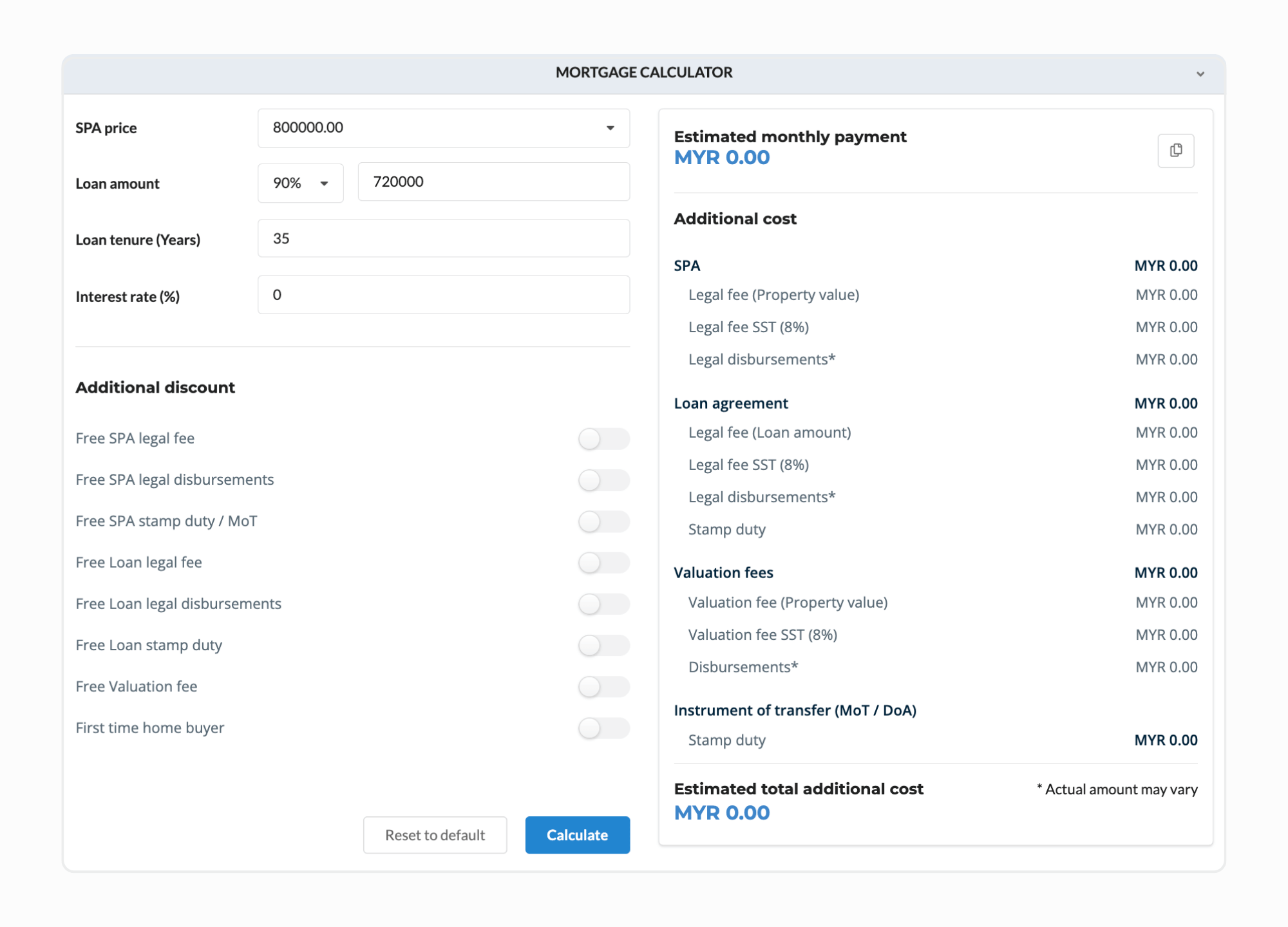Image resolution: width=1288 pixels, height=927 pixels.
Task: Click the MORTGAGE CALCULATOR header title
Action: [644, 72]
